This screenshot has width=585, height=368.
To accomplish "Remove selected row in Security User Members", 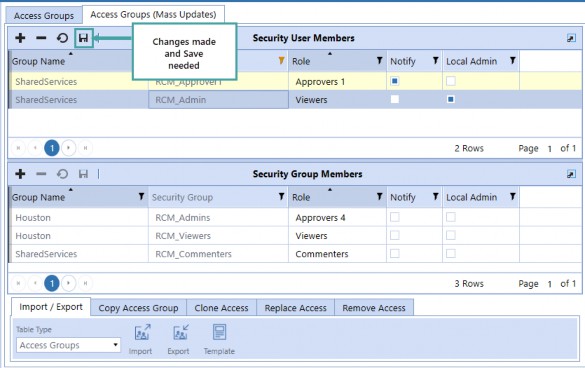I will pyautogui.click(x=41, y=38).
